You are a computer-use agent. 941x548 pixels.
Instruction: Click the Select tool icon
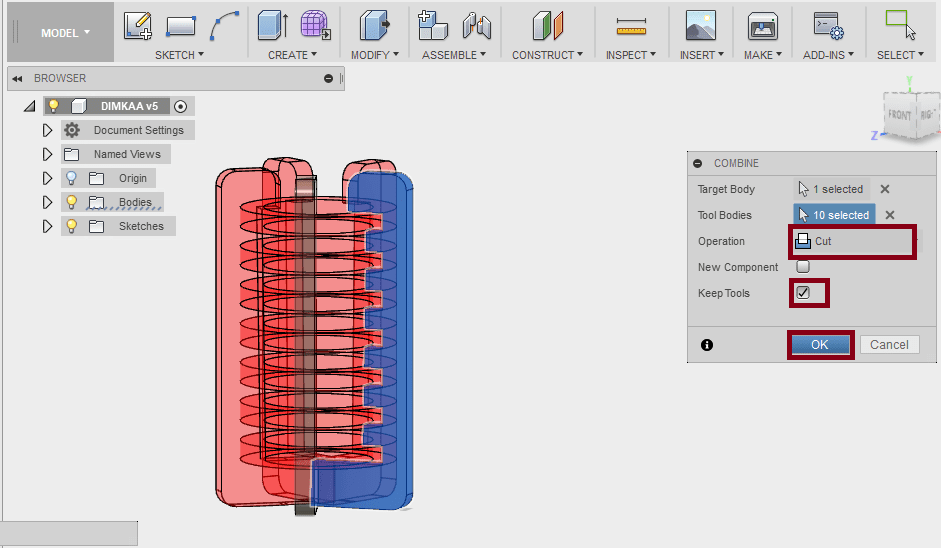[901, 25]
